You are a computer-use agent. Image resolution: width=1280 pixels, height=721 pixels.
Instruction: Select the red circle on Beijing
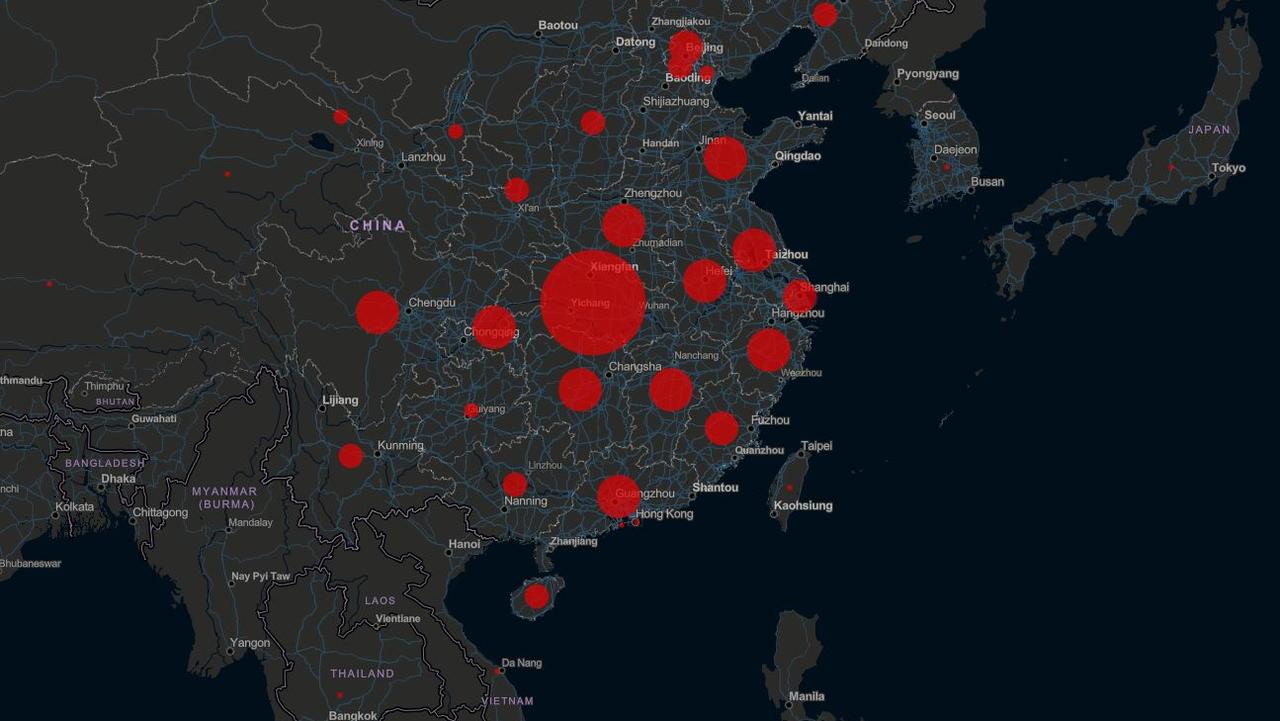point(685,48)
